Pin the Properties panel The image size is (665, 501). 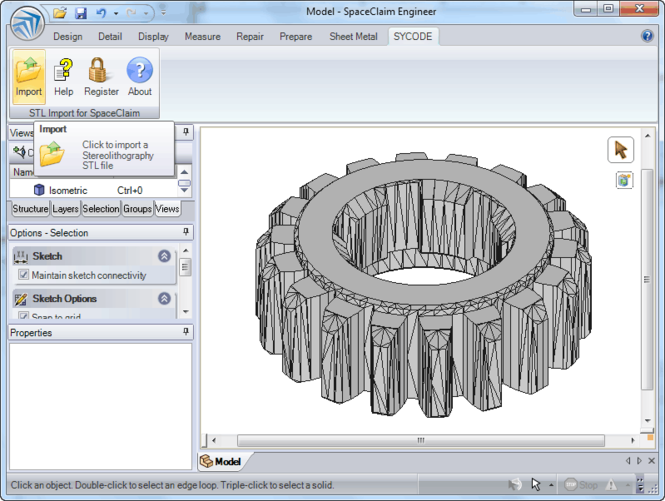[186, 332]
